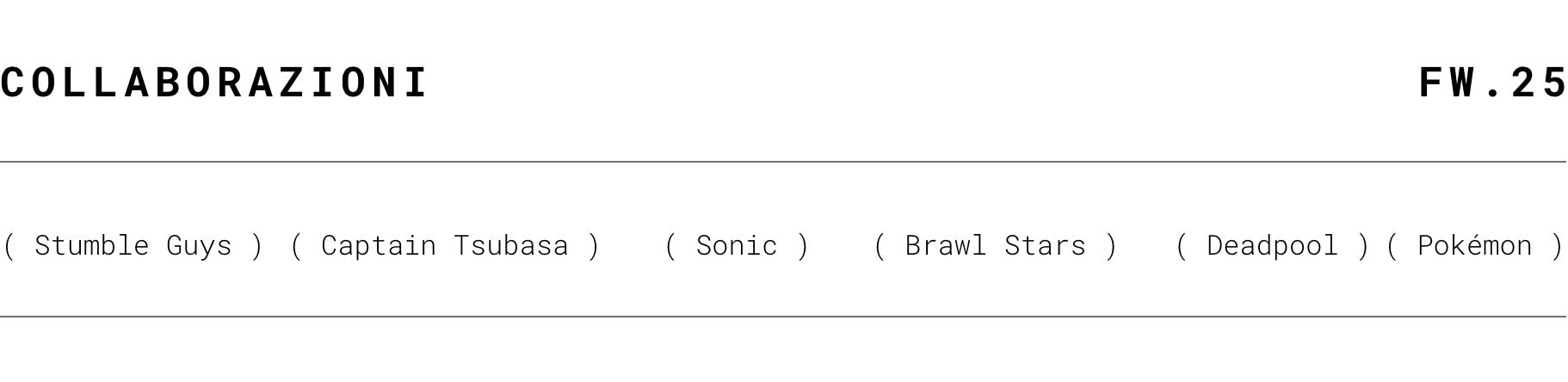Click the closing parenthesis after Brawl Stars
This screenshot has width=1568, height=382.
pyautogui.click(x=1111, y=246)
